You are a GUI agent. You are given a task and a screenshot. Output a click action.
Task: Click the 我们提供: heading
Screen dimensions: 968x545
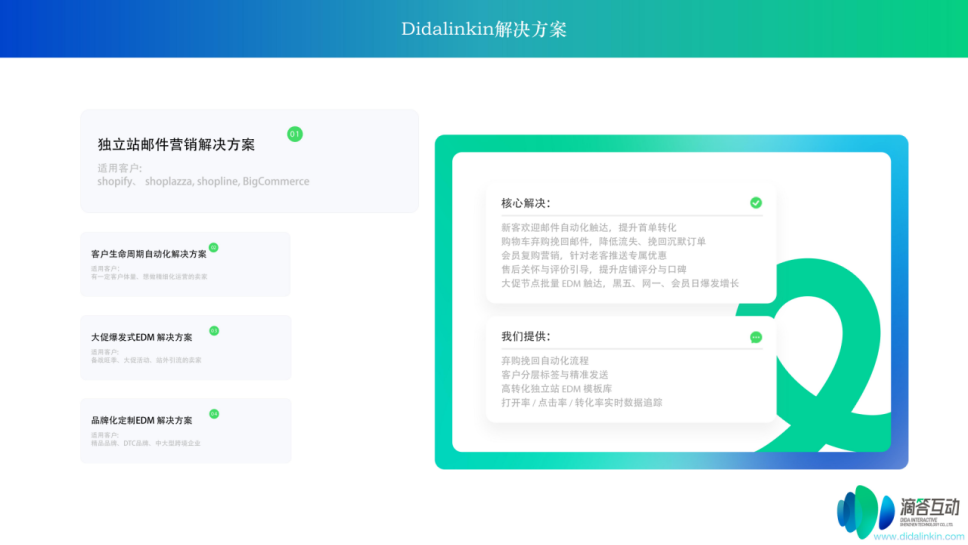[525, 336]
